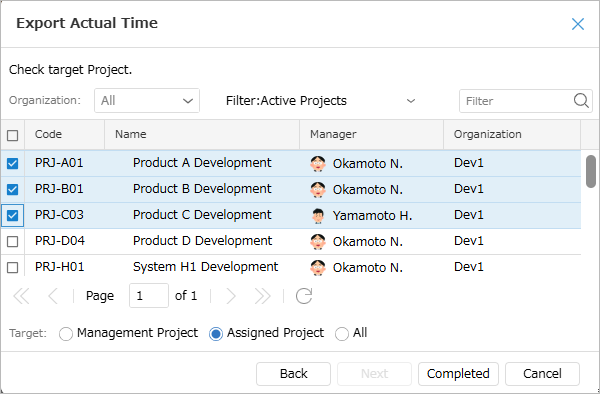Image resolution: width=600 pixels, height=394 pixels.
Task: Click the search magnifier icon in Filter box
Action: tap(581, 101)
